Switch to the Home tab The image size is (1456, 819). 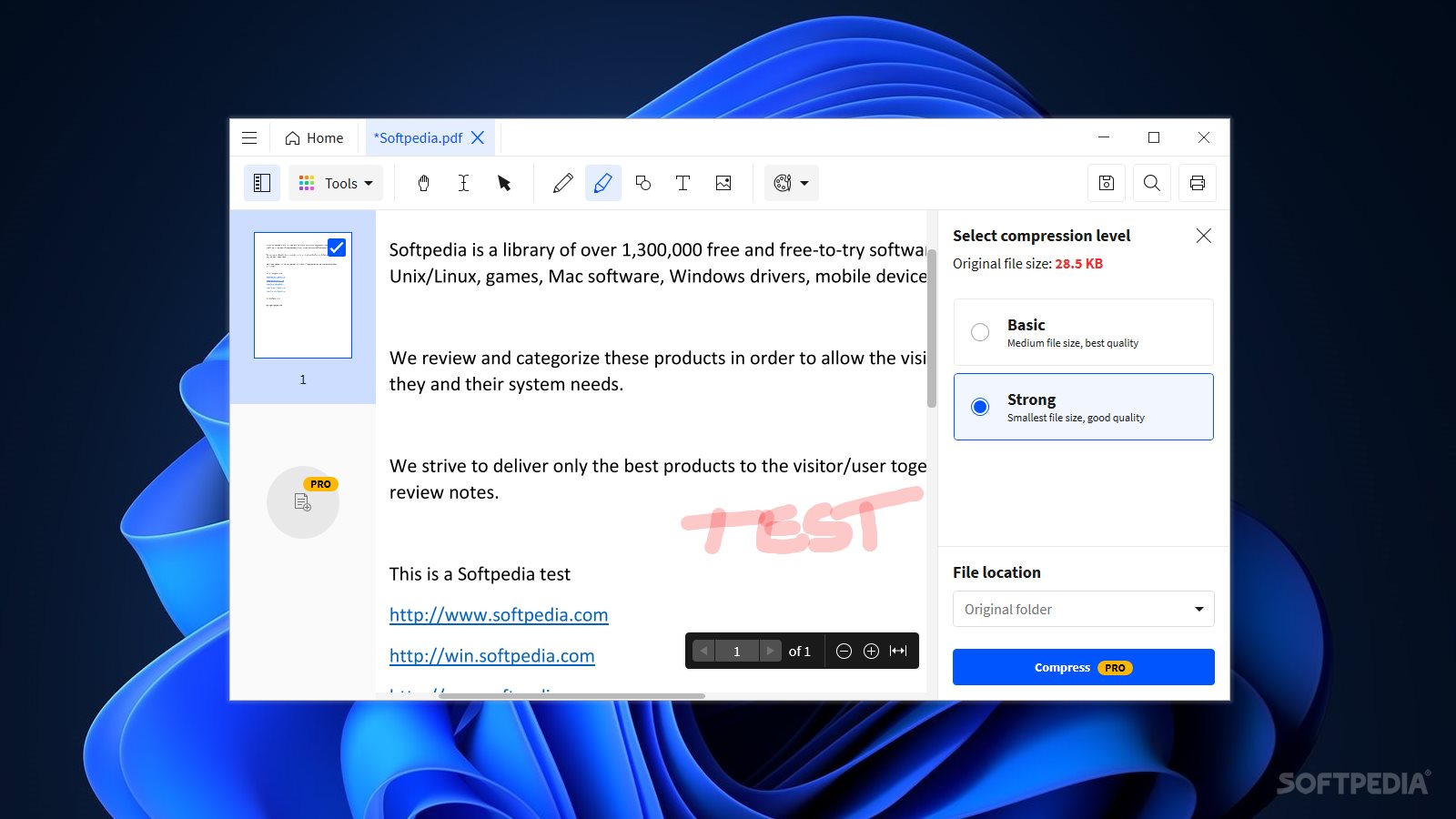(x=315, y=138)
